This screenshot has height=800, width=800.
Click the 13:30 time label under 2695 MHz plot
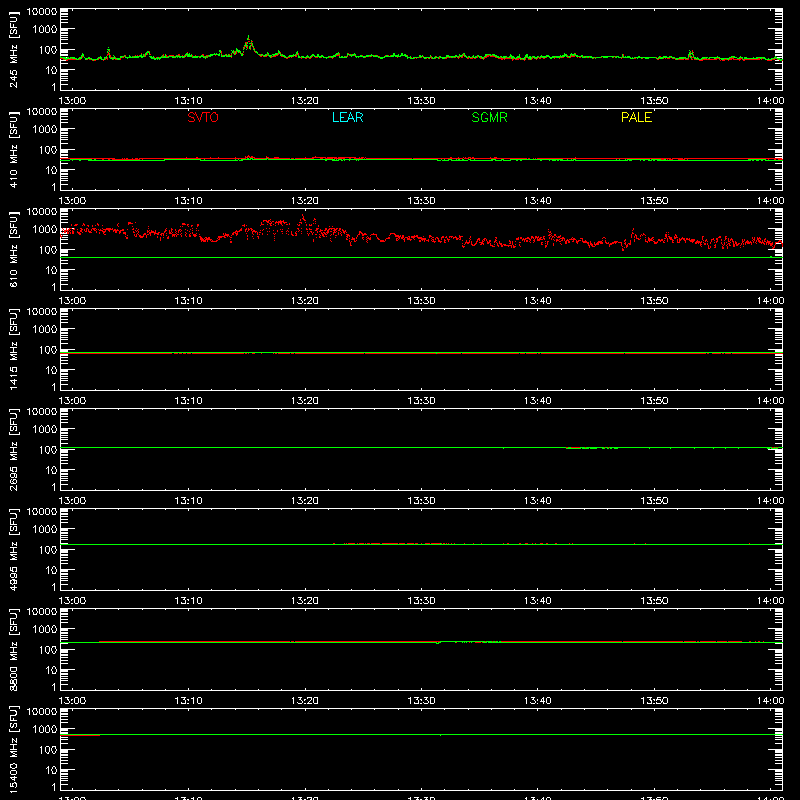pos(421,501)
